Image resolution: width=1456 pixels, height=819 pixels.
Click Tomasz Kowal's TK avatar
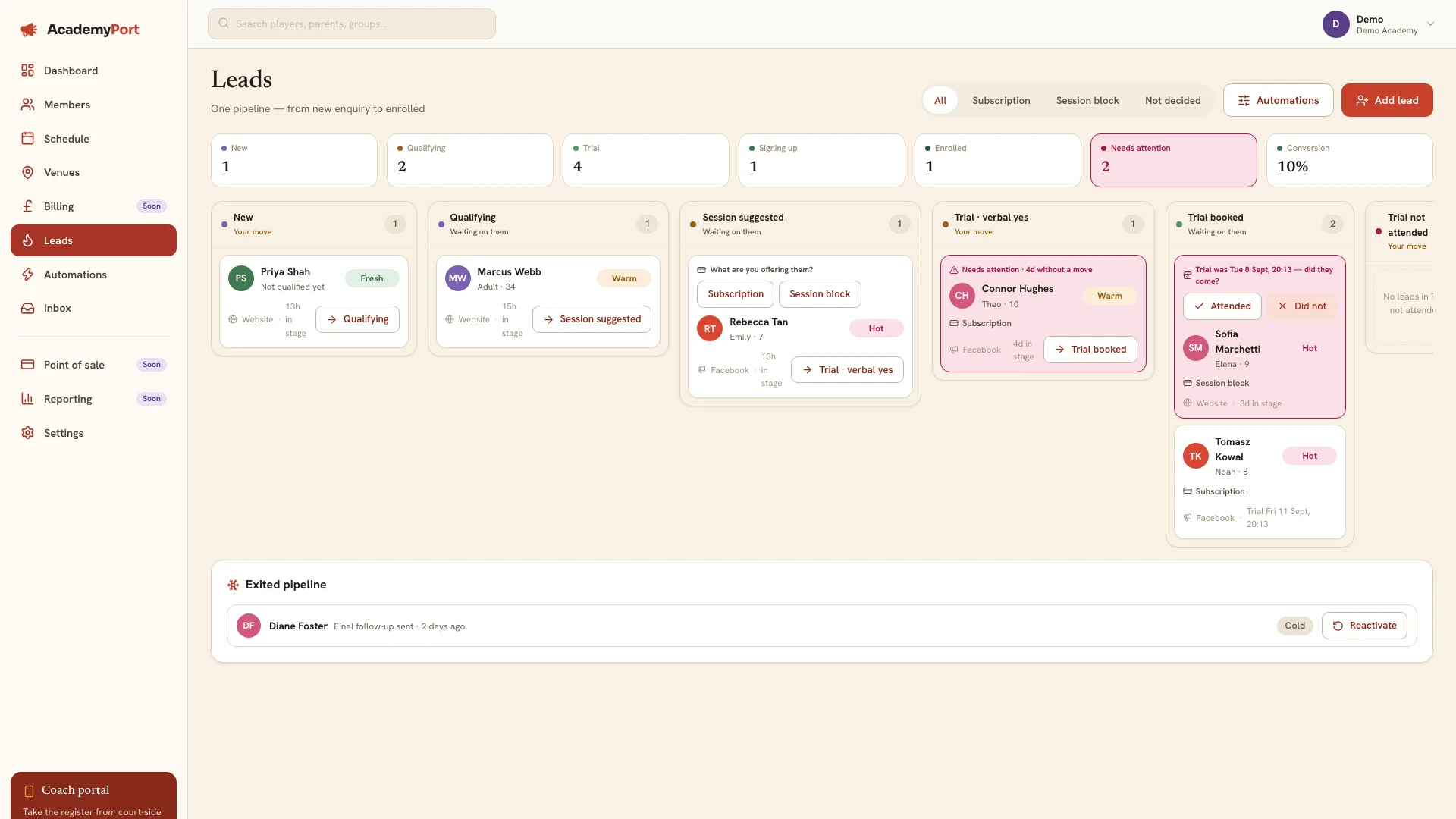[1196, 456]
